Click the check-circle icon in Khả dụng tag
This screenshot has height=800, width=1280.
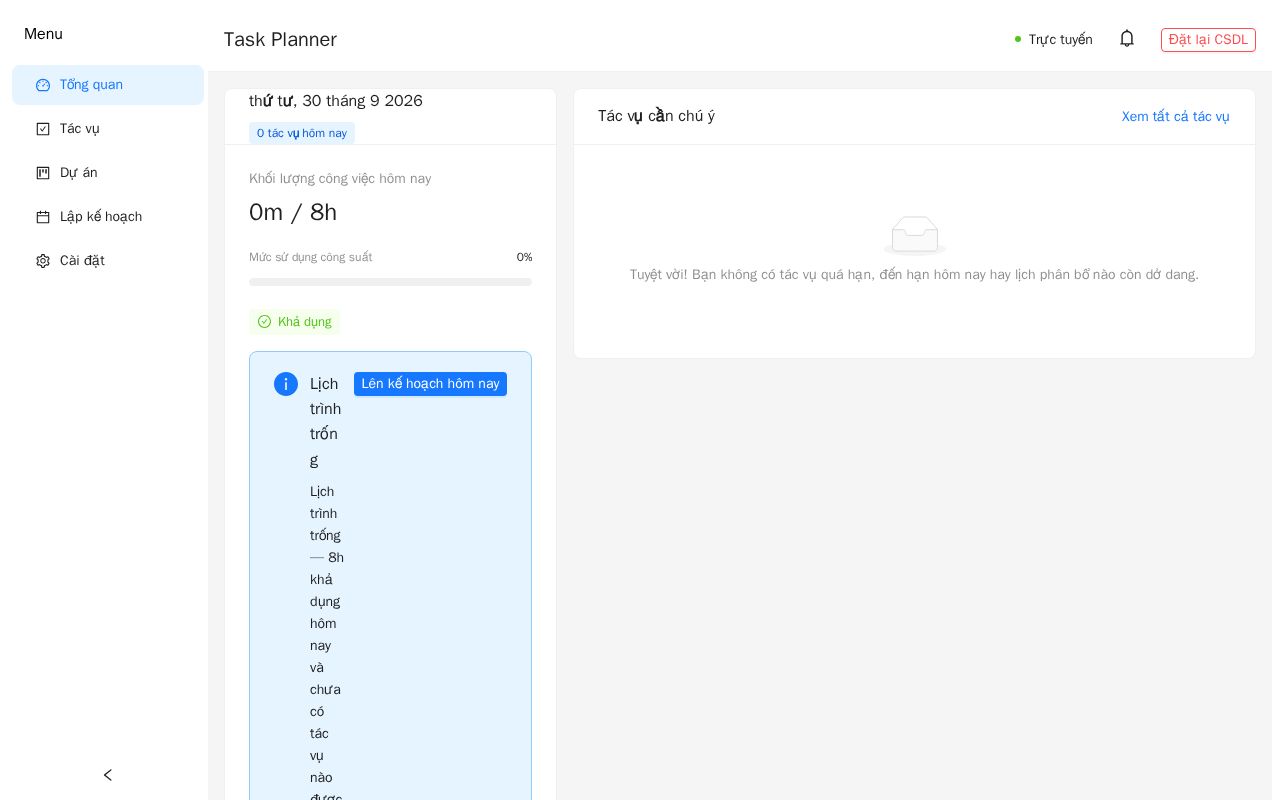coord(264,322)
